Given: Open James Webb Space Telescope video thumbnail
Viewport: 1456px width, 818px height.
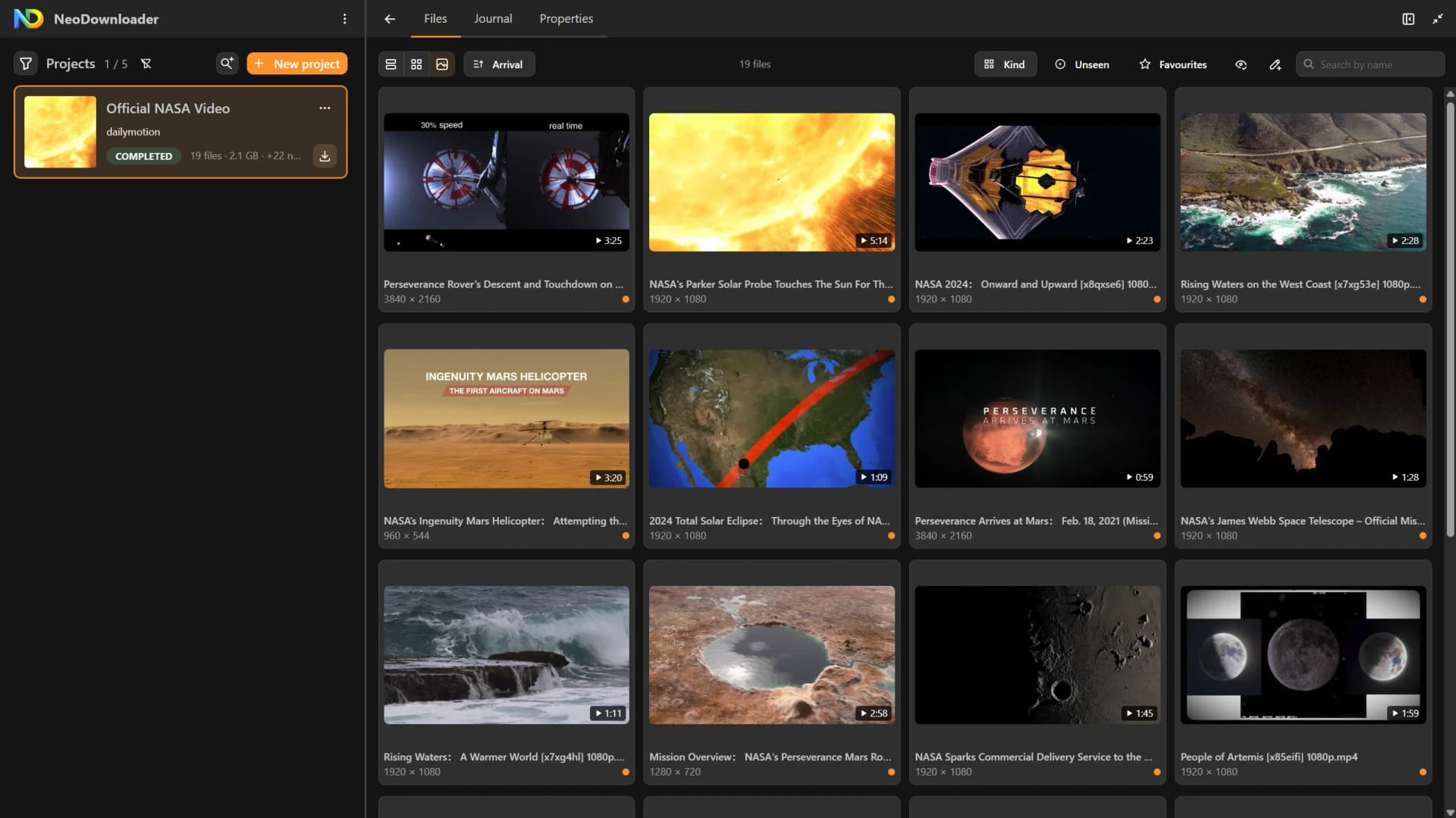Looking at the screenshot, I should pos(1303,418).
